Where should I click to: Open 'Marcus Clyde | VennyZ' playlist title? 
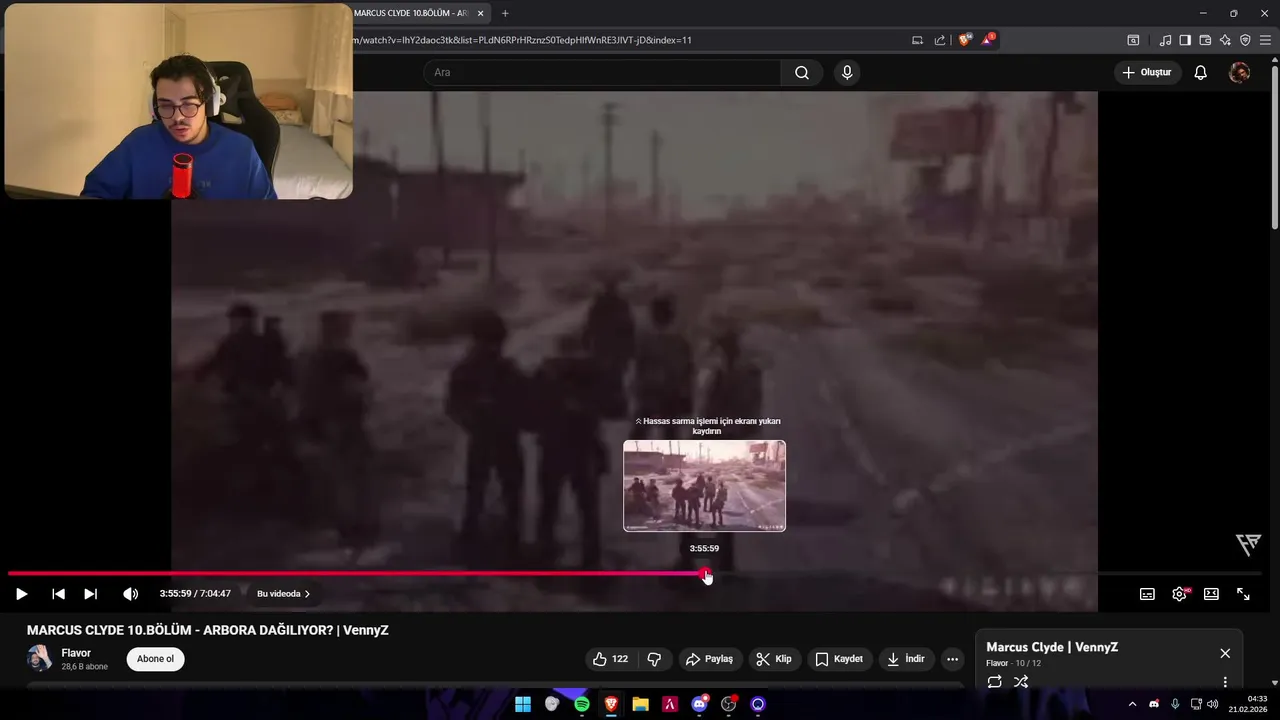click(x=1052, y=647)
